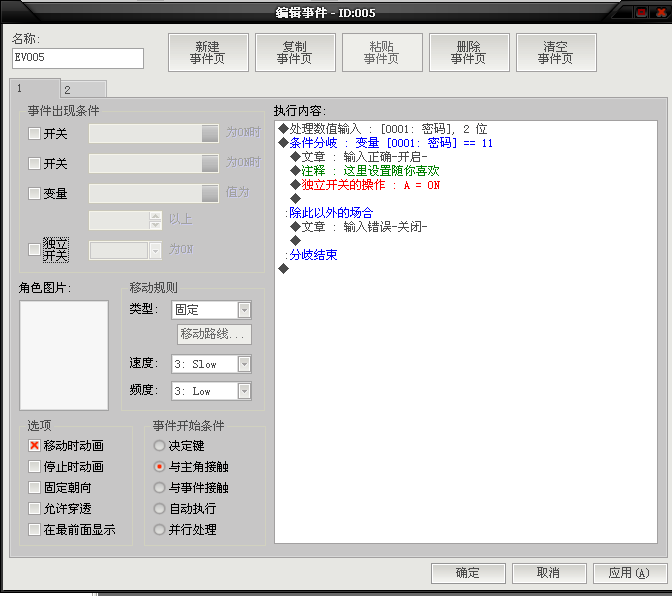Image resolution: width=672 pixels, height=596 pixels.
Task: Select the 与主角接触 trigger radio button
Action: (x=159, y=467)
